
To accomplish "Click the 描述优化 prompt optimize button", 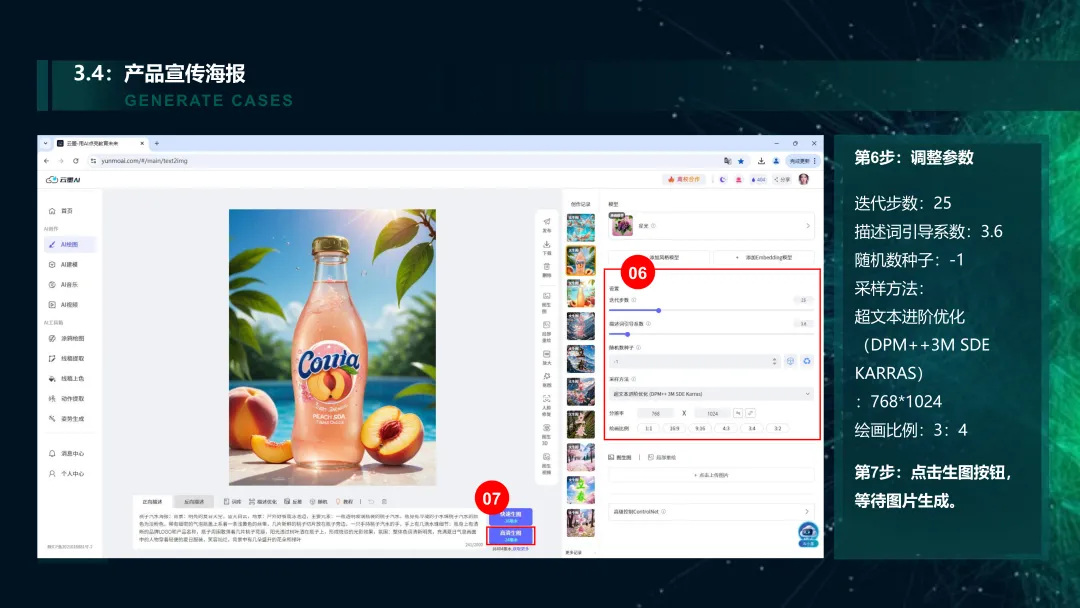I will [262, 501].
